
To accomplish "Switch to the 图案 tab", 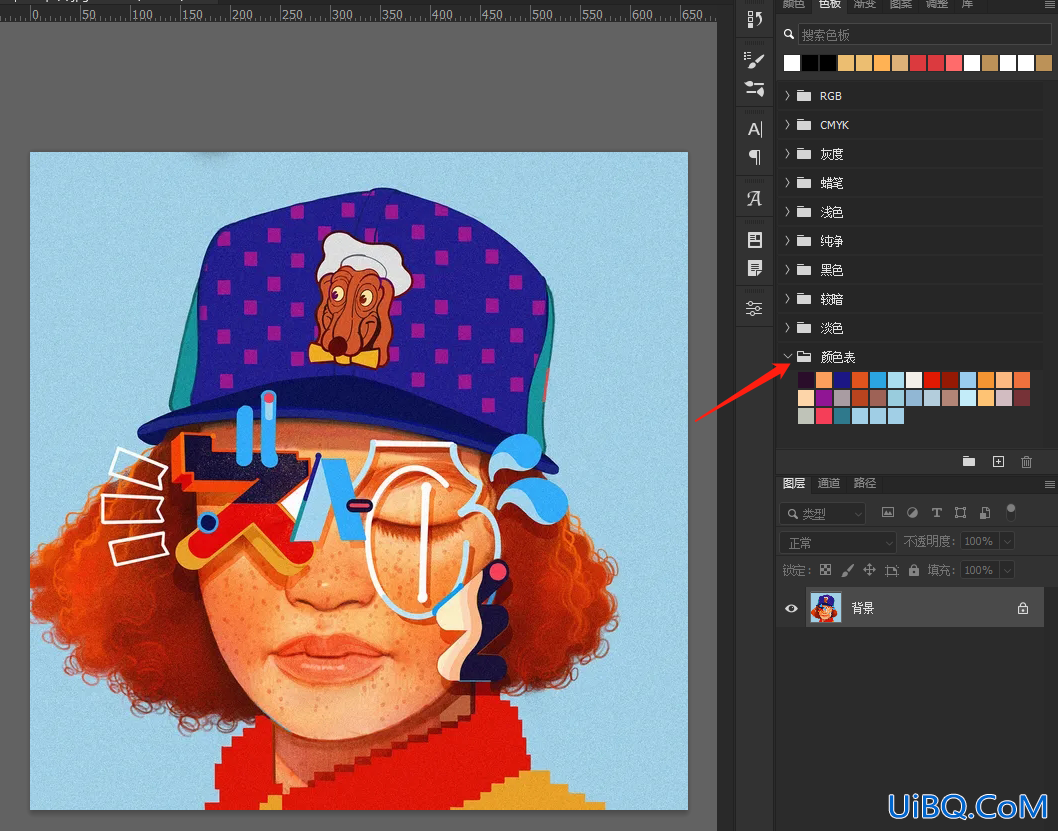I will (901, 4).
